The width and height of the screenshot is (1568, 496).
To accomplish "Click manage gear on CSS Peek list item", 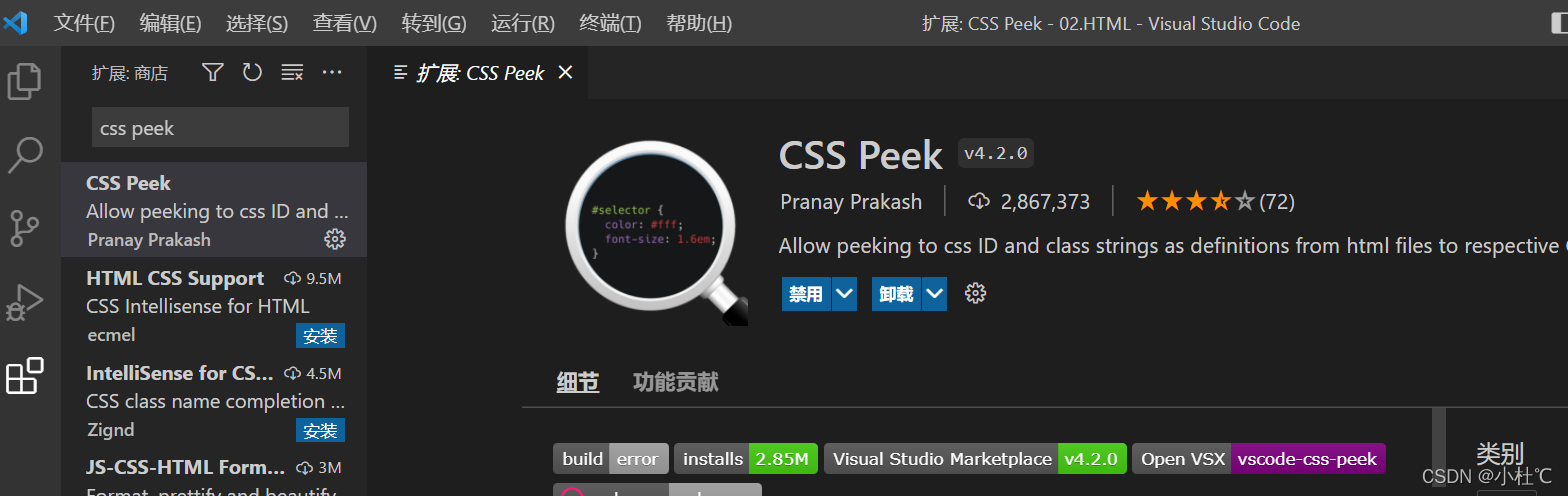I will pyautogui.click(x=335, y=239).
